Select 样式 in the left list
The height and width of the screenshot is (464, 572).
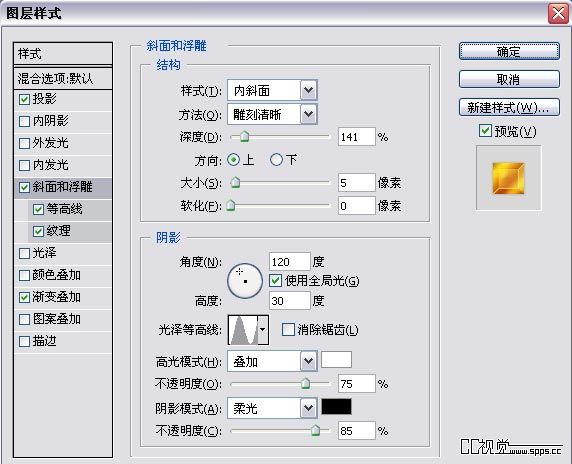(63, 54)
